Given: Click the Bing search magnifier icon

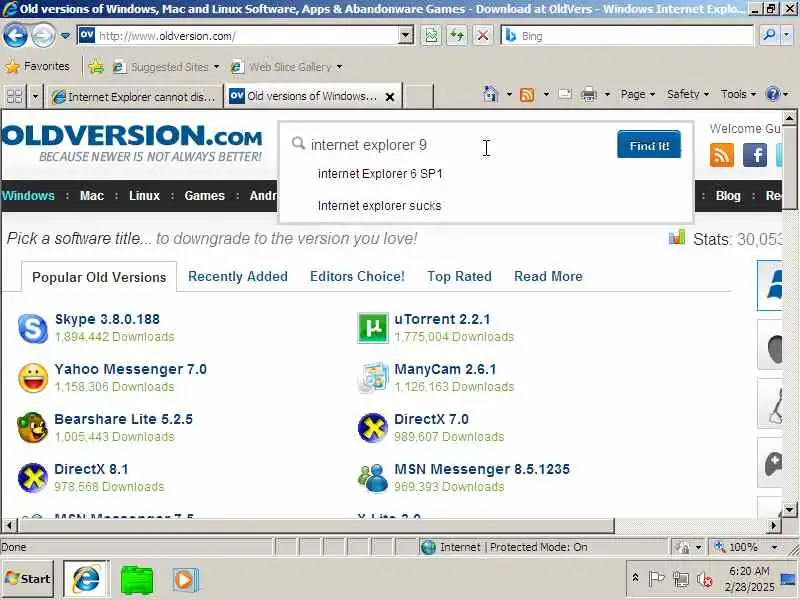Looking at the screenshot, I should tap(768, 35).
